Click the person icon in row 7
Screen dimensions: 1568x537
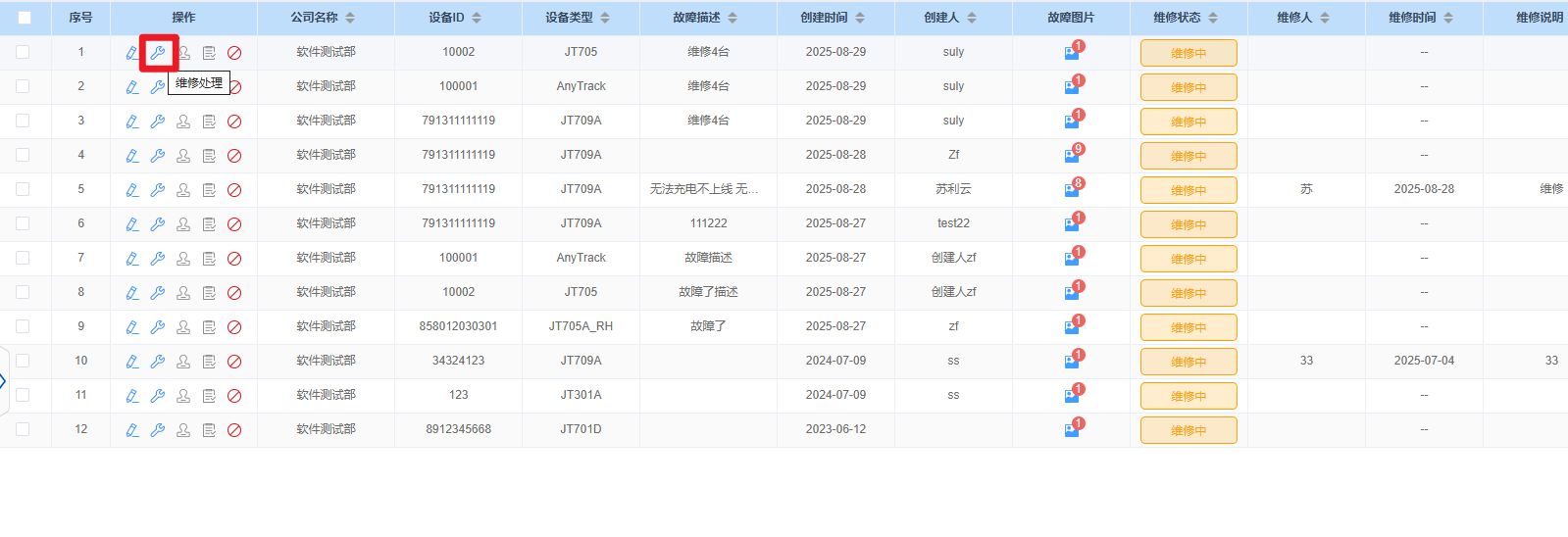pos(183,259)
